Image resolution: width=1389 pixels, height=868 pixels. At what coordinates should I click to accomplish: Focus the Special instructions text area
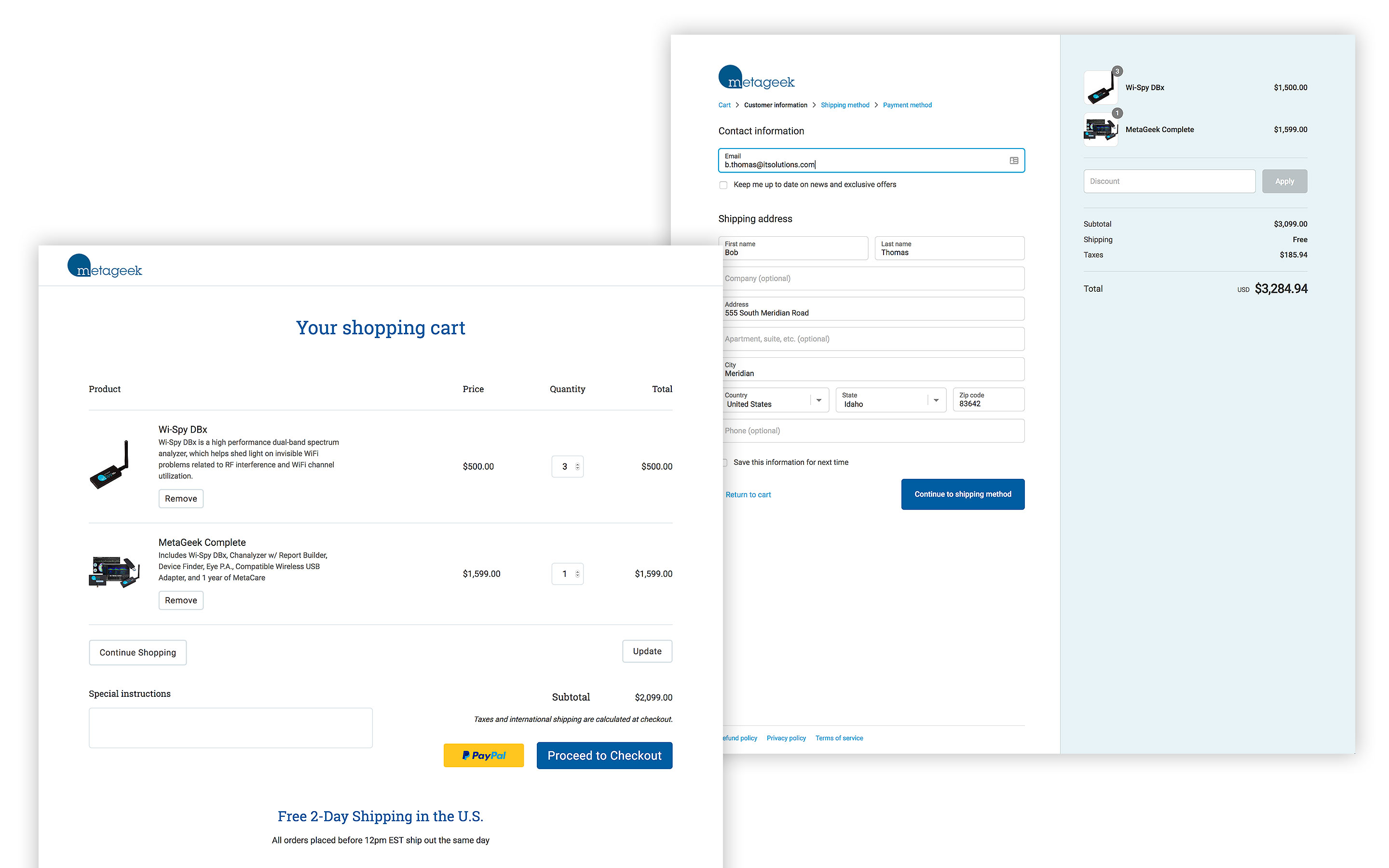pyautogui.click(x=231, y=728)
